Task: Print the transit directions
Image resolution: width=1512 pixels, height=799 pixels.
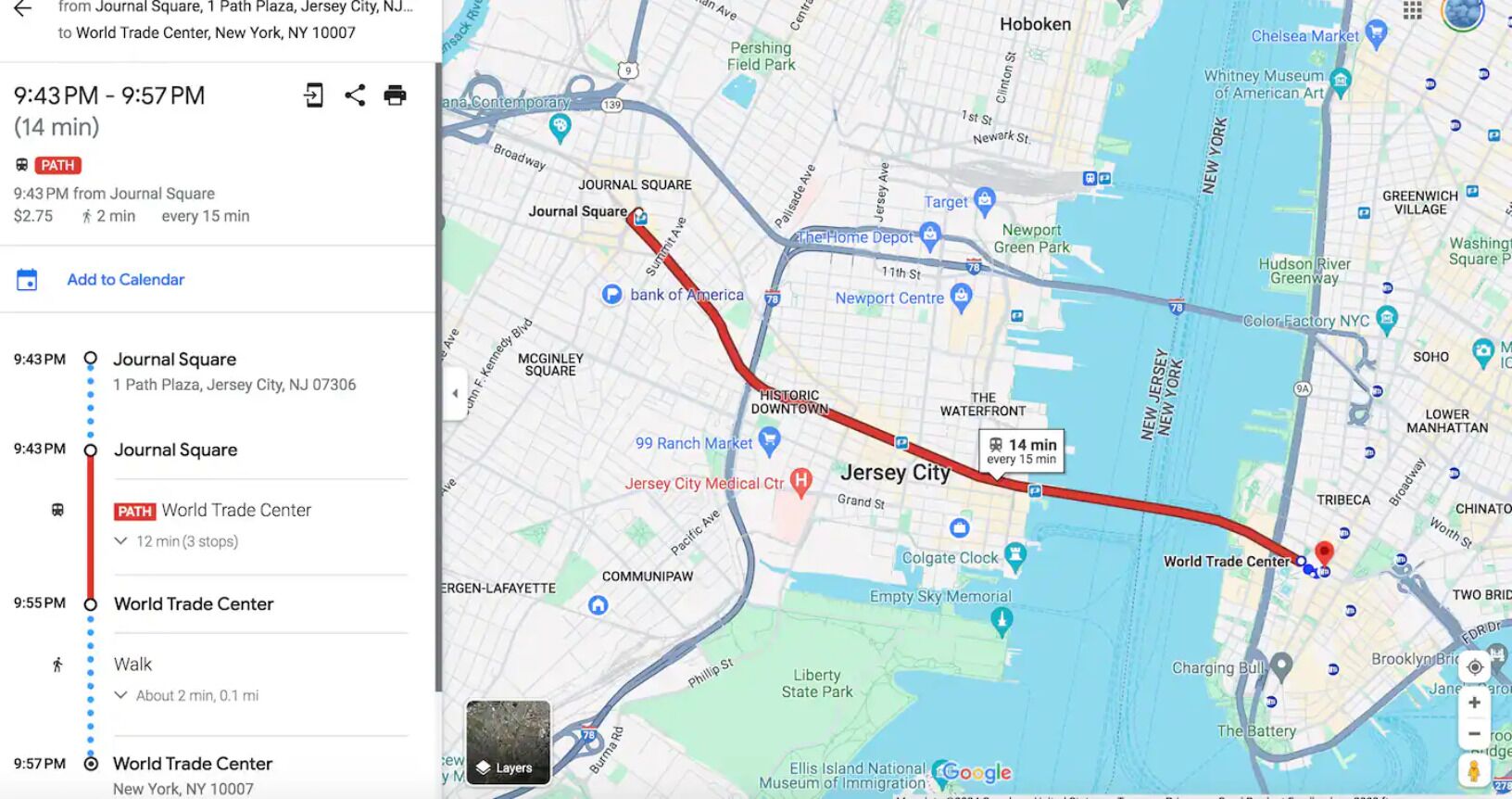Action: click(395, 95)
